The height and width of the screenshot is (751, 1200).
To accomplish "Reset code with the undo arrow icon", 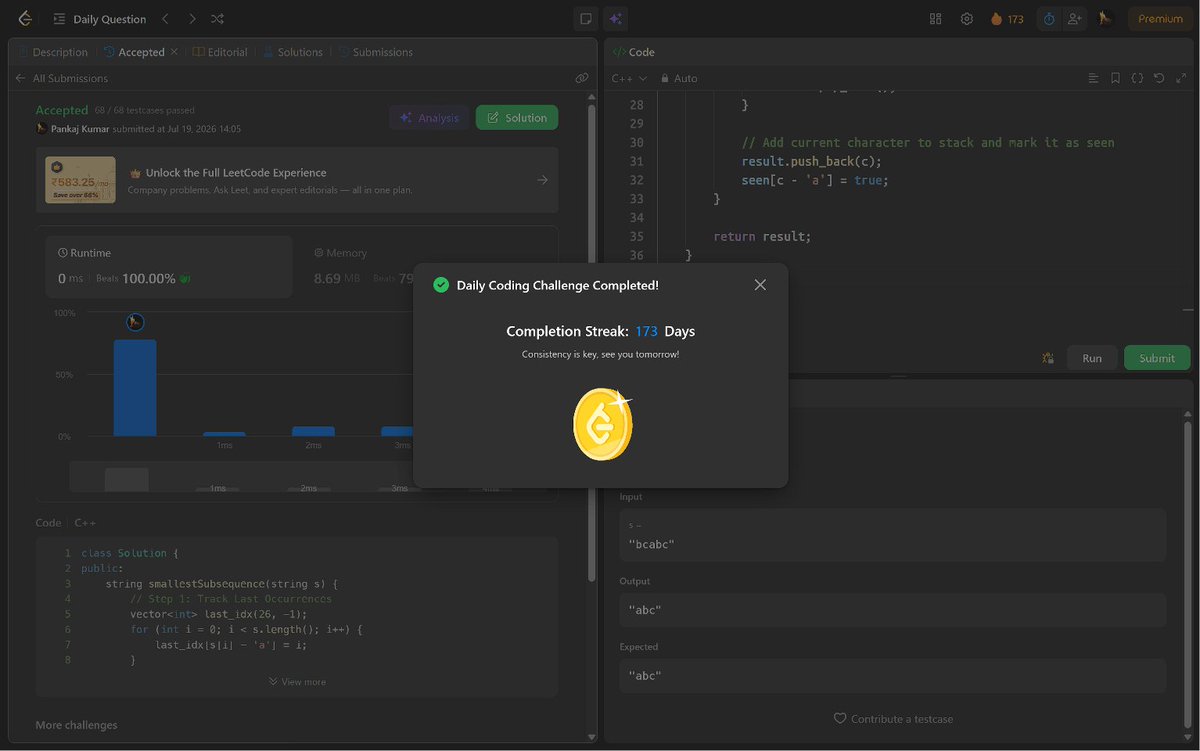I will [1159, 78].
